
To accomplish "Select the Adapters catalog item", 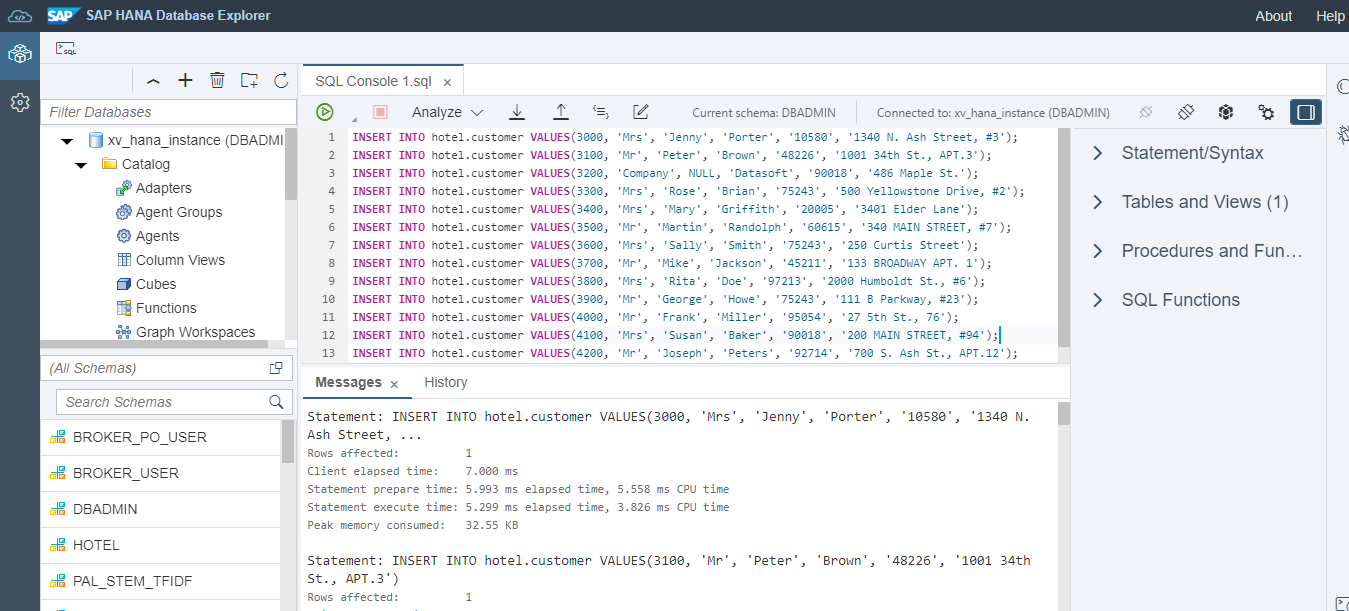I will coord(164,188).
